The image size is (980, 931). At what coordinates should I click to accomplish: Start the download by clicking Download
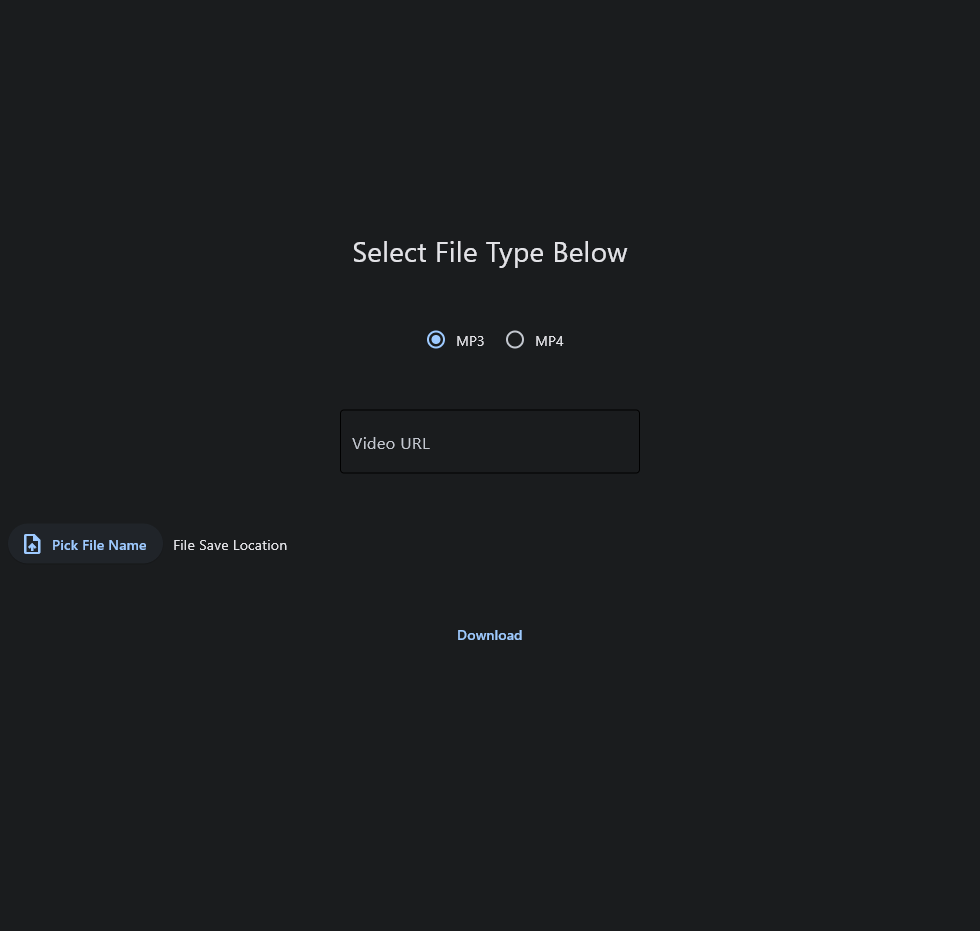pos(490,635)
